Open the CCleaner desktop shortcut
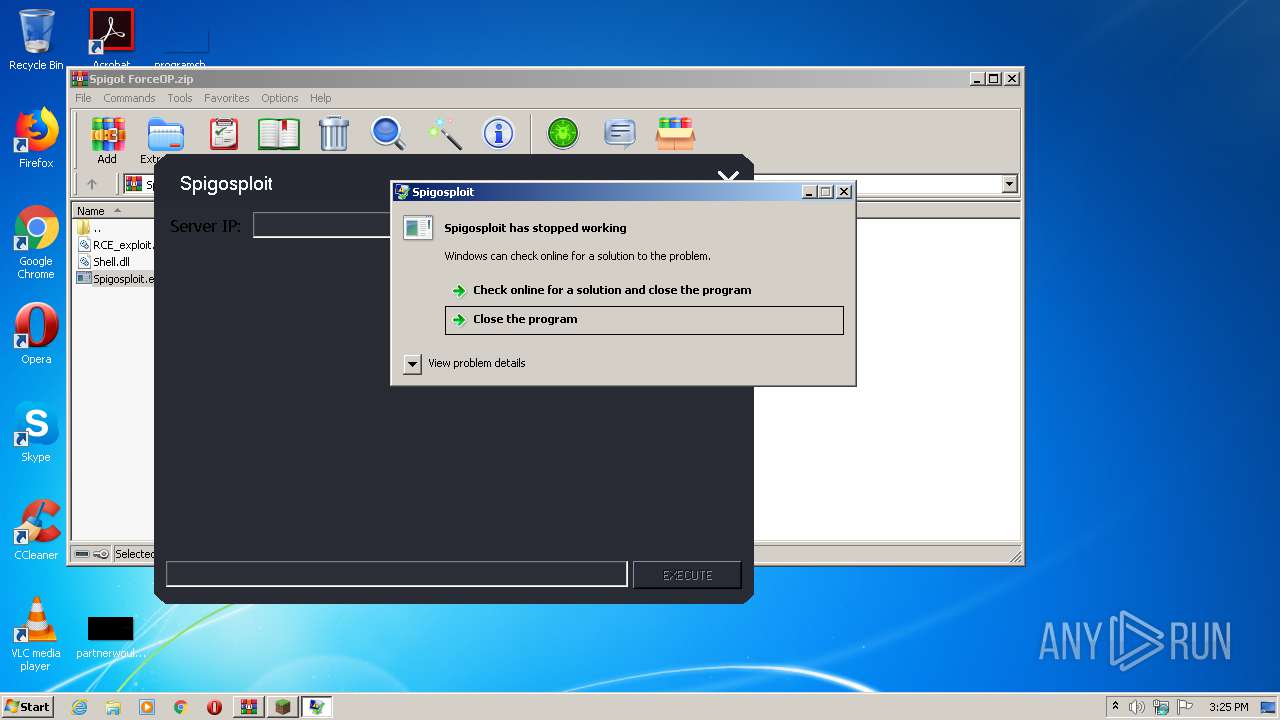Image resolution: width=1280 pixels, height=720 pixels. point(36,530)
